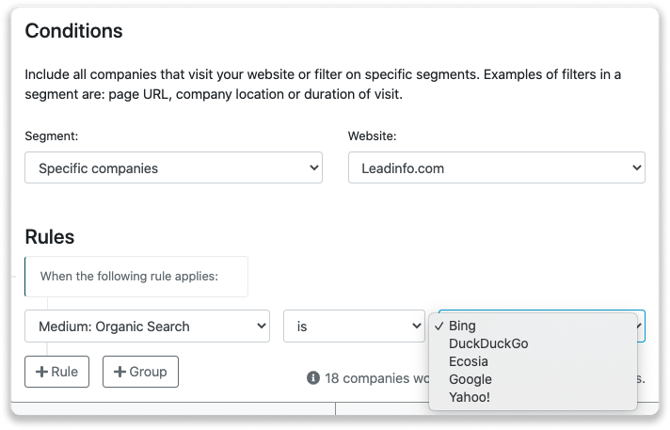Image resolution: width=670 pixels, height=430 pixels.
Task: Click the Website dropdown chevron arrow
Action: [634, 168]
